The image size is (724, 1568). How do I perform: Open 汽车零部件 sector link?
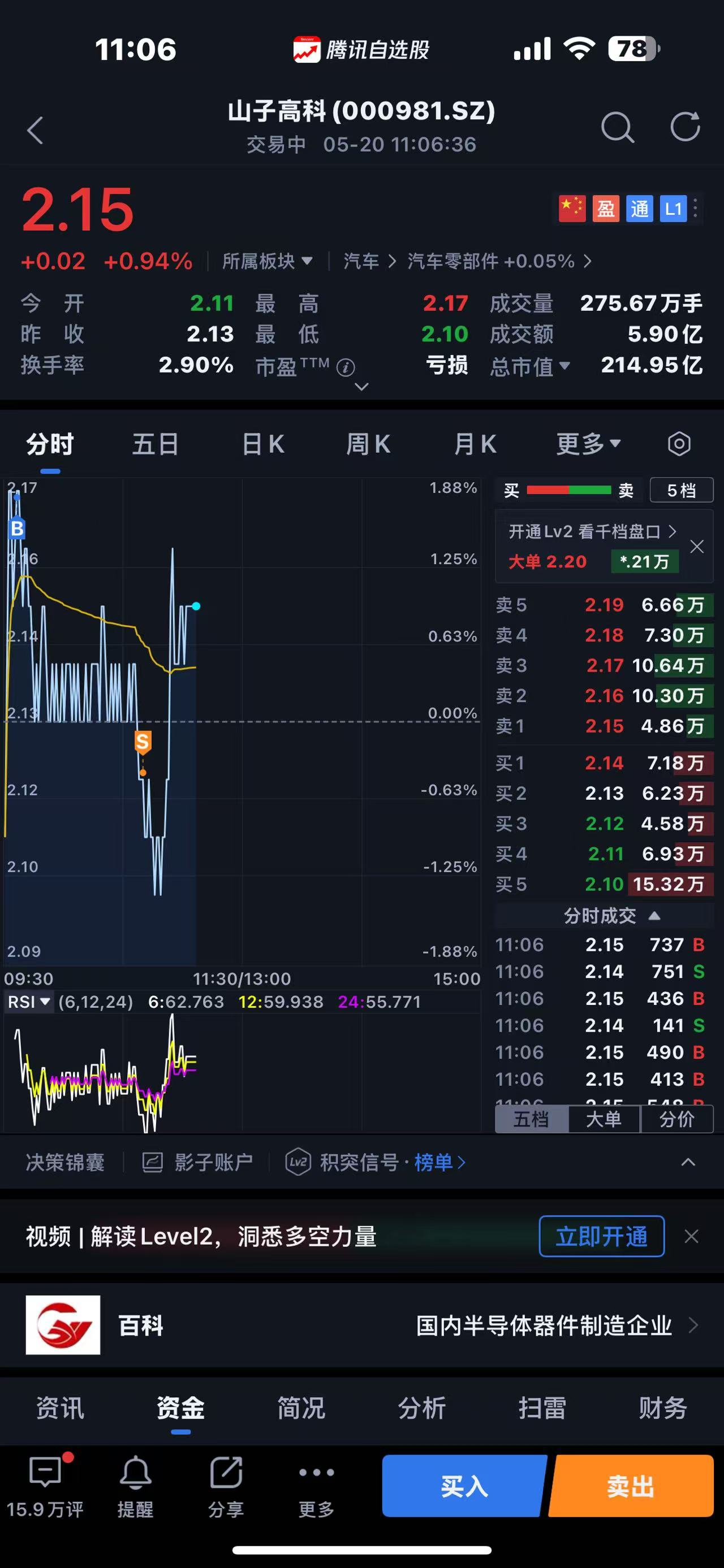coord(499,261)
